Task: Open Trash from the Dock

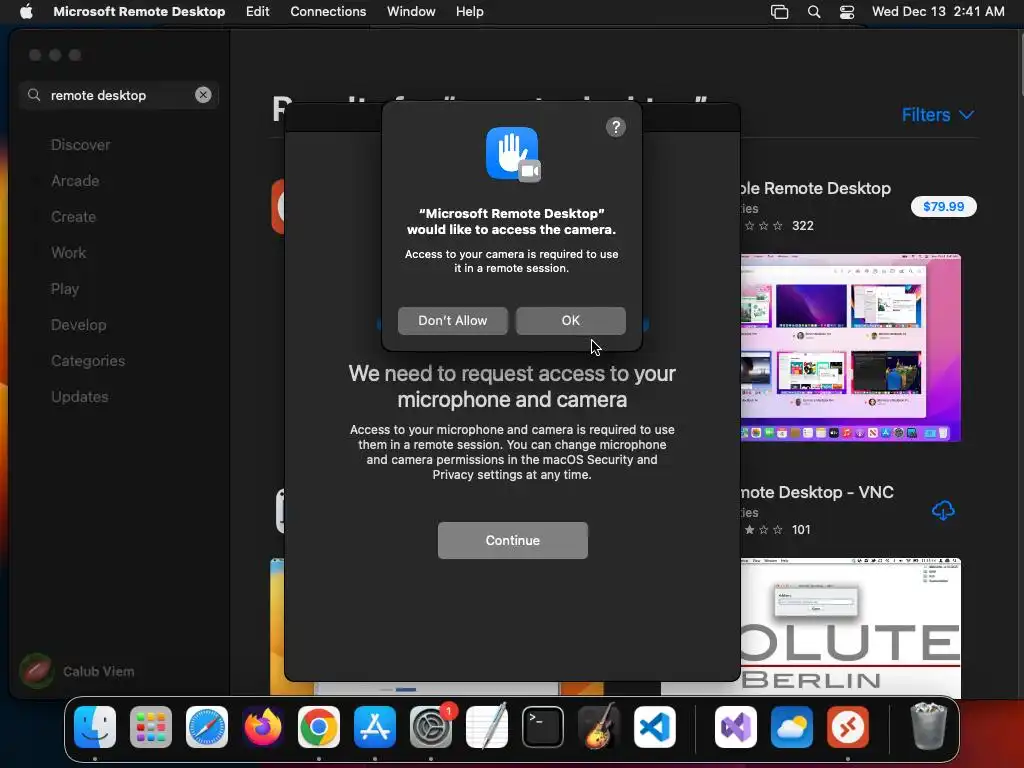Action: click(x=928, y=726)
